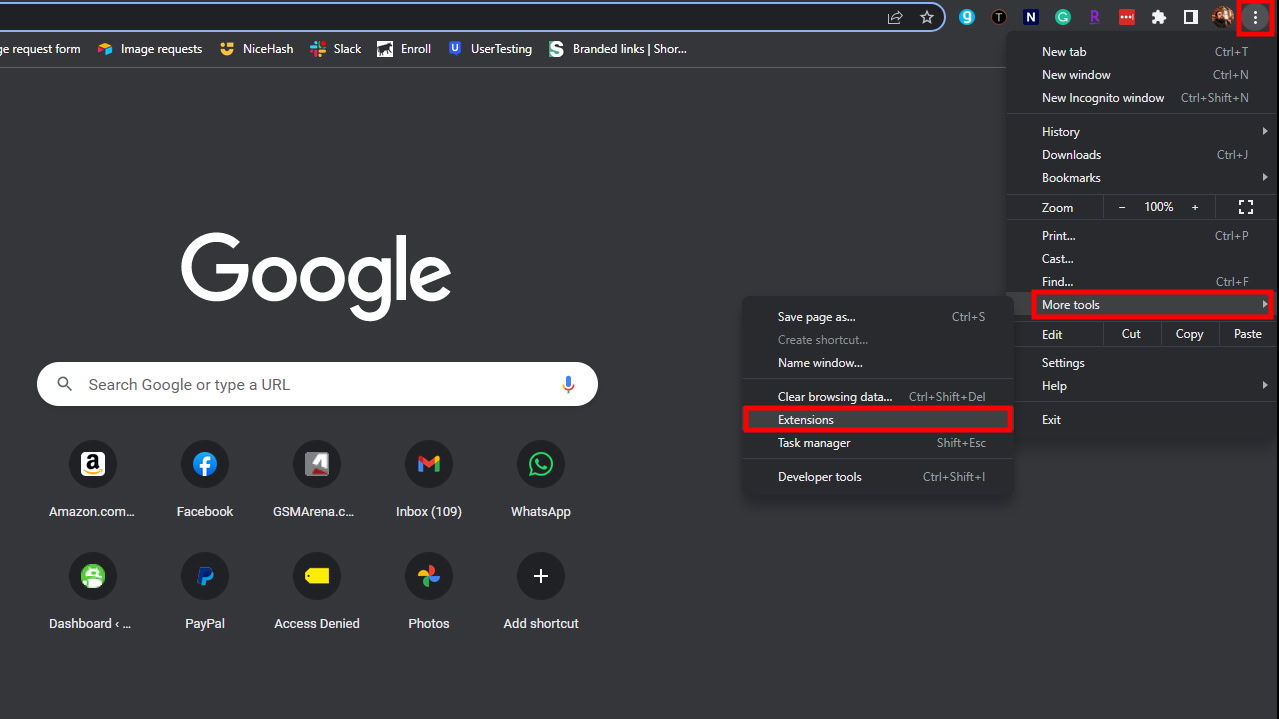Open the WhatsApp shortcut tile

tap(541, 480)
